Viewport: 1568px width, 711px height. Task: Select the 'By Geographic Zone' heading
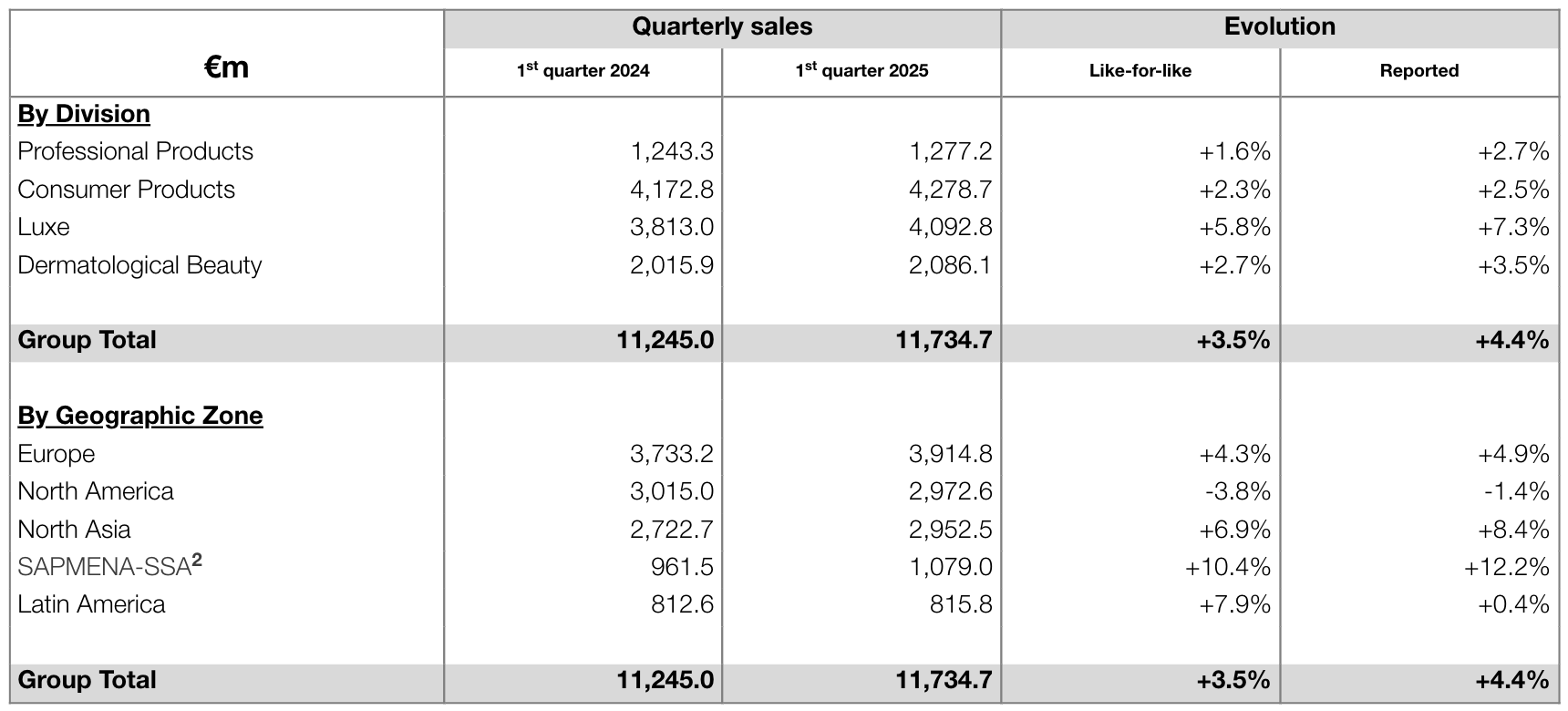point(140,416)
